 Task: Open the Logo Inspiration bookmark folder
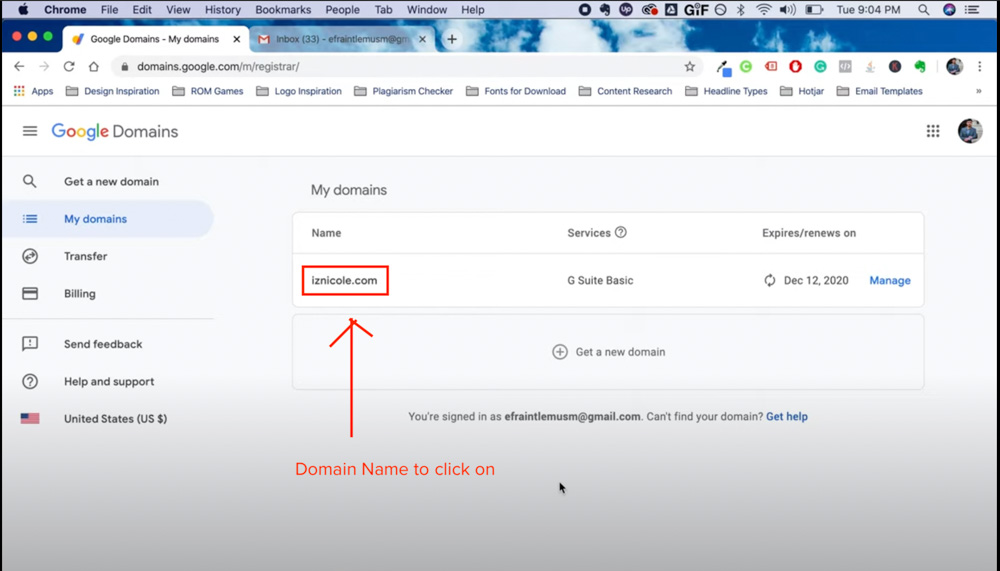pyautogui.click(x=299, y=91)
